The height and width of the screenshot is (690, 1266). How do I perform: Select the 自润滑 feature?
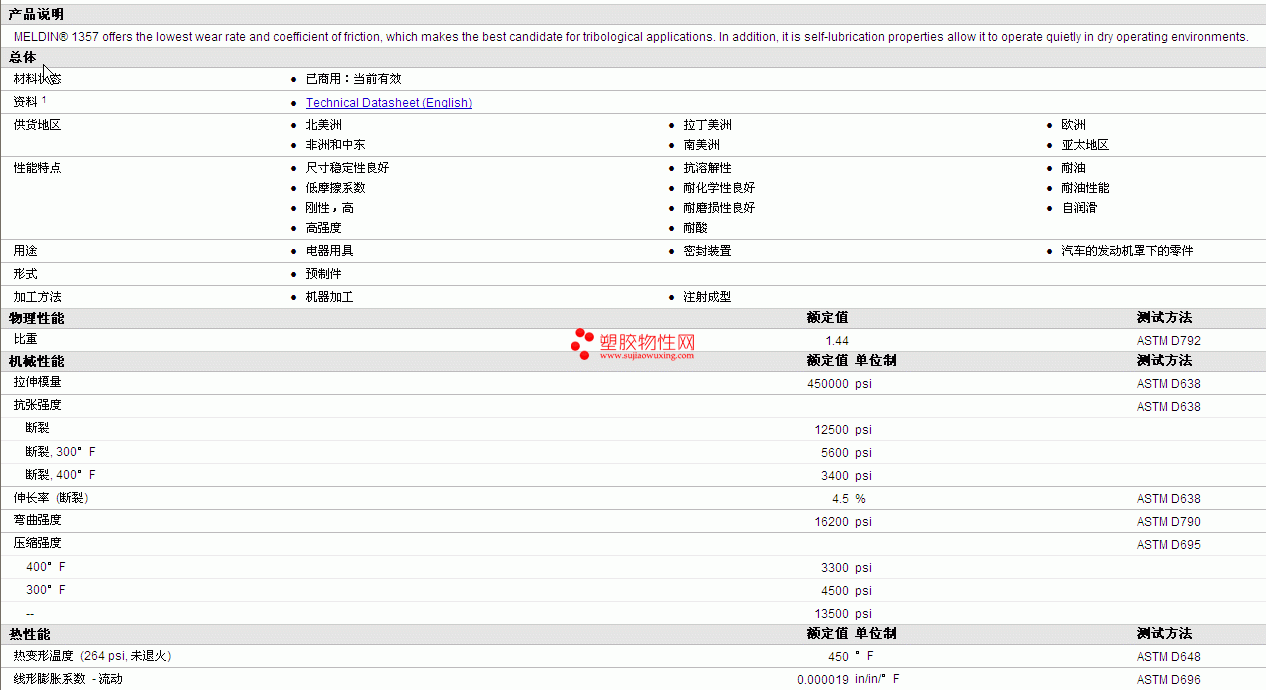[1079, 208]
